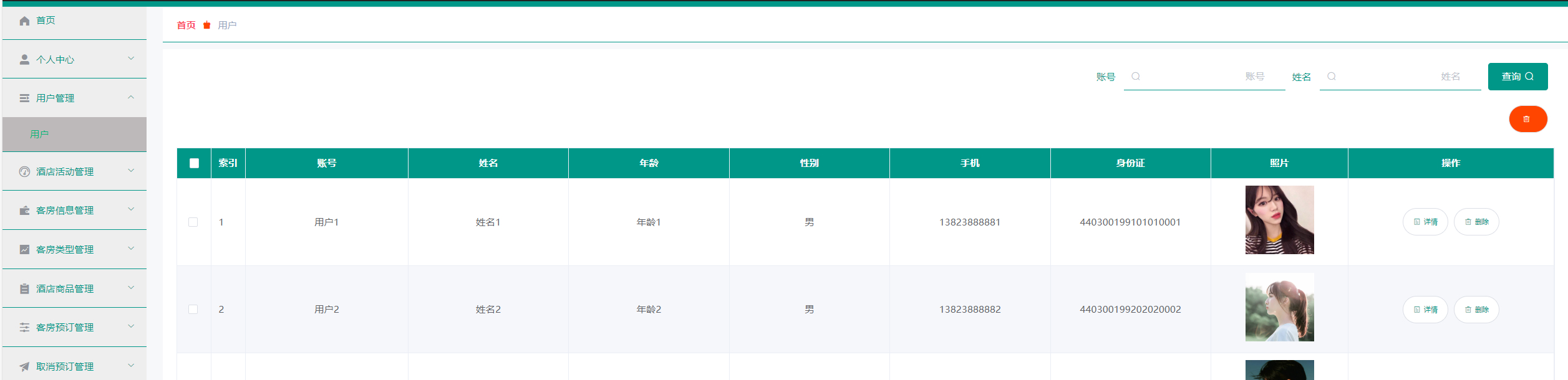This screenshot has width=1568, height=380.
Task: Click the 身份证 column header
Action: tap(1130, 163)
